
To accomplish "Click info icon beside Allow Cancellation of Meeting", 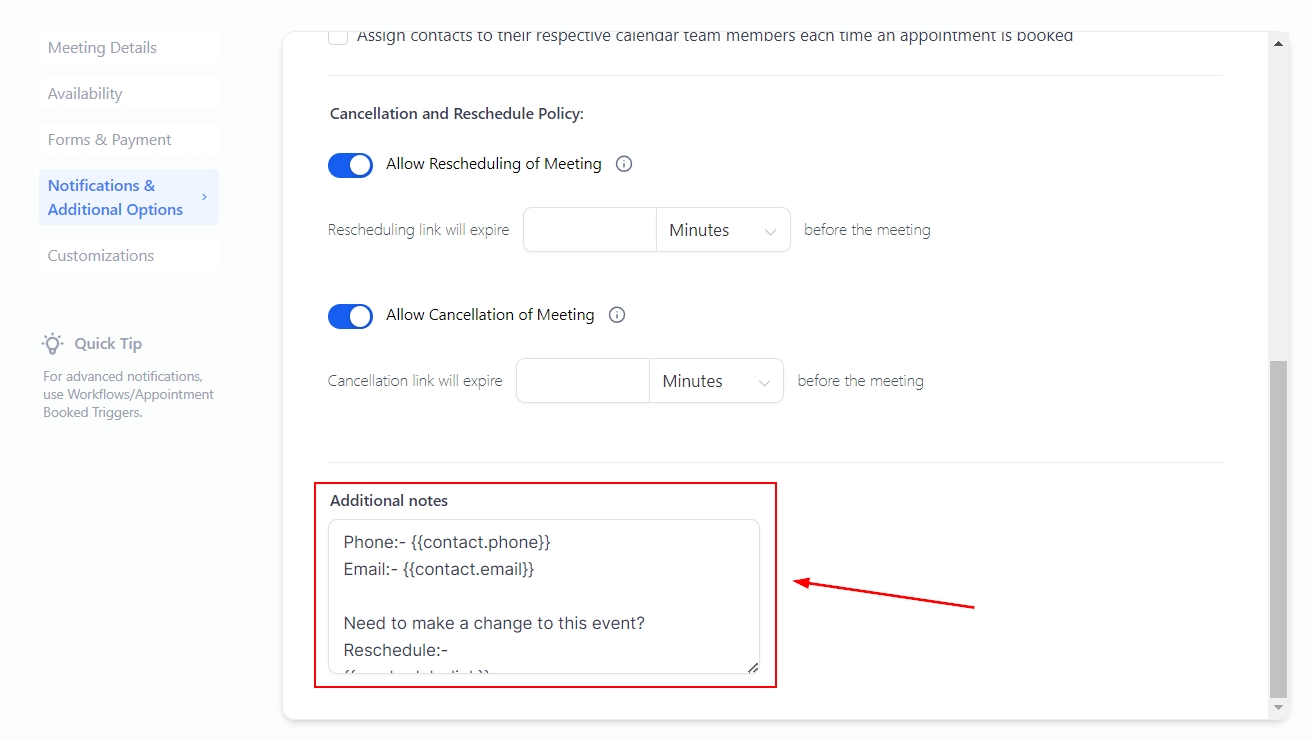I will coord(617,315).
